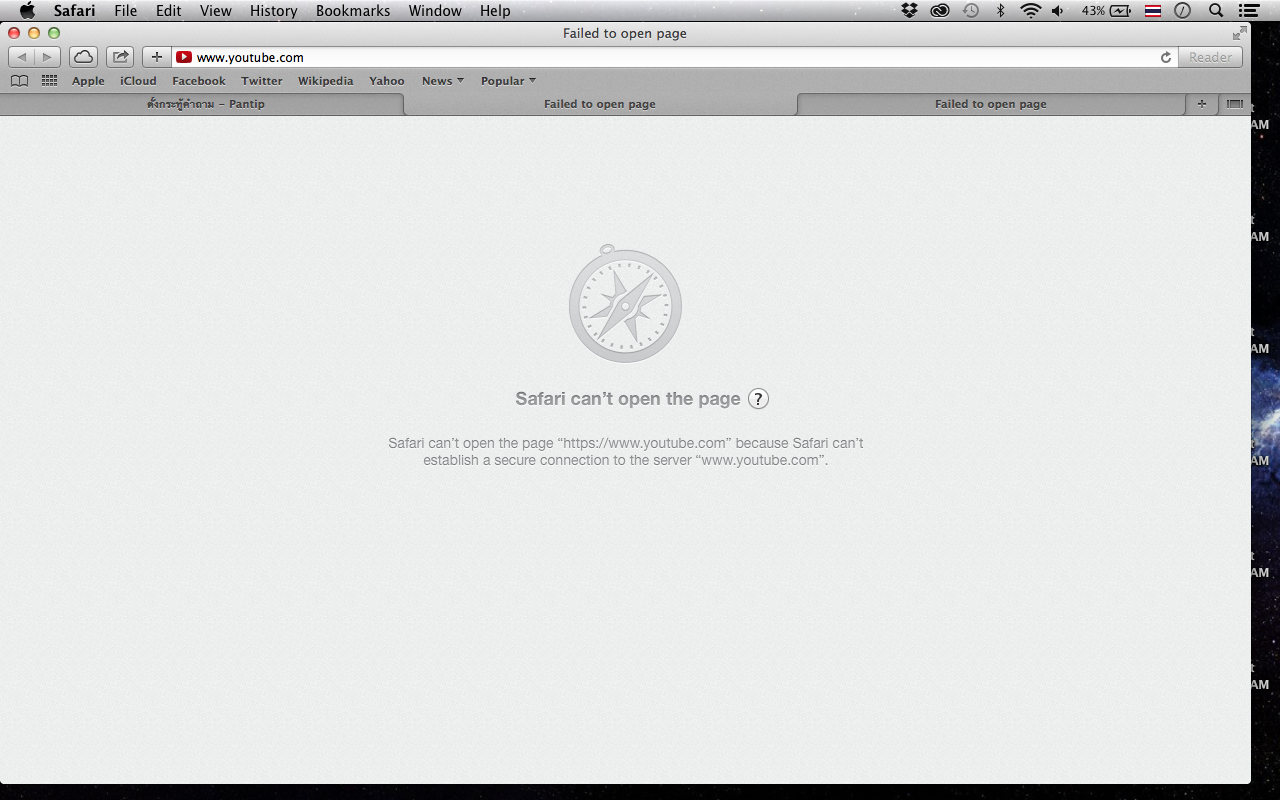Open the Facebook bookmark
The image size is (1280, 800).
(199, 81)
